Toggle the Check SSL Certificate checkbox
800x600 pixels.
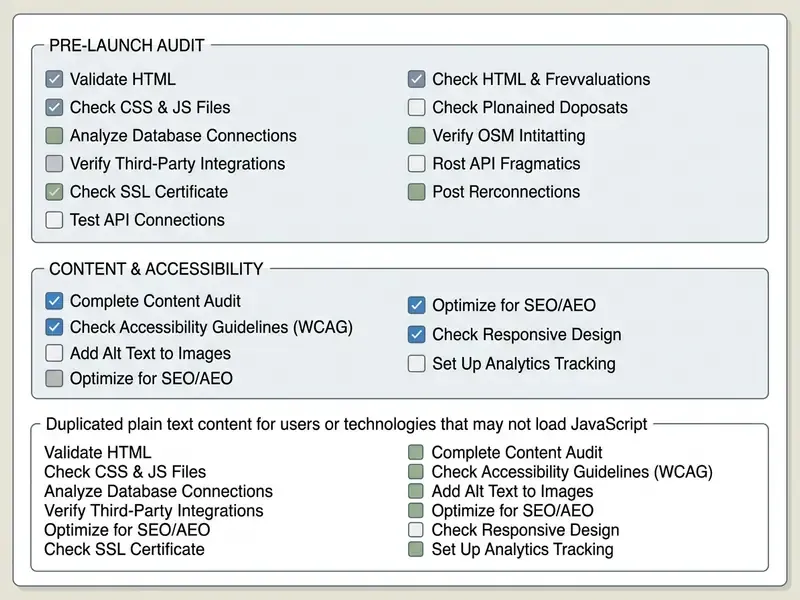coord(54,192)
